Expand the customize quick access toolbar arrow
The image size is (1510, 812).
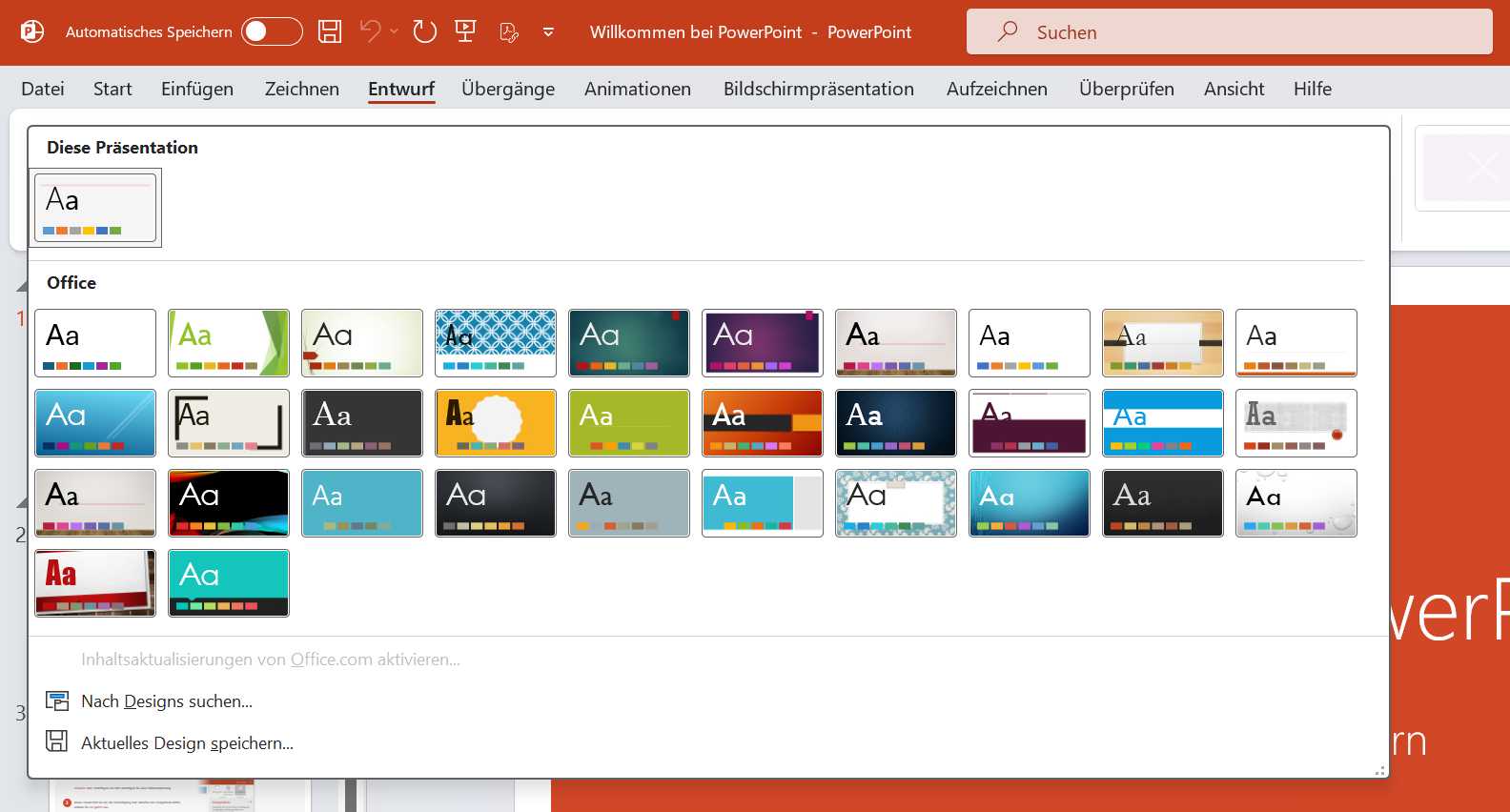[x=548, y=31]
